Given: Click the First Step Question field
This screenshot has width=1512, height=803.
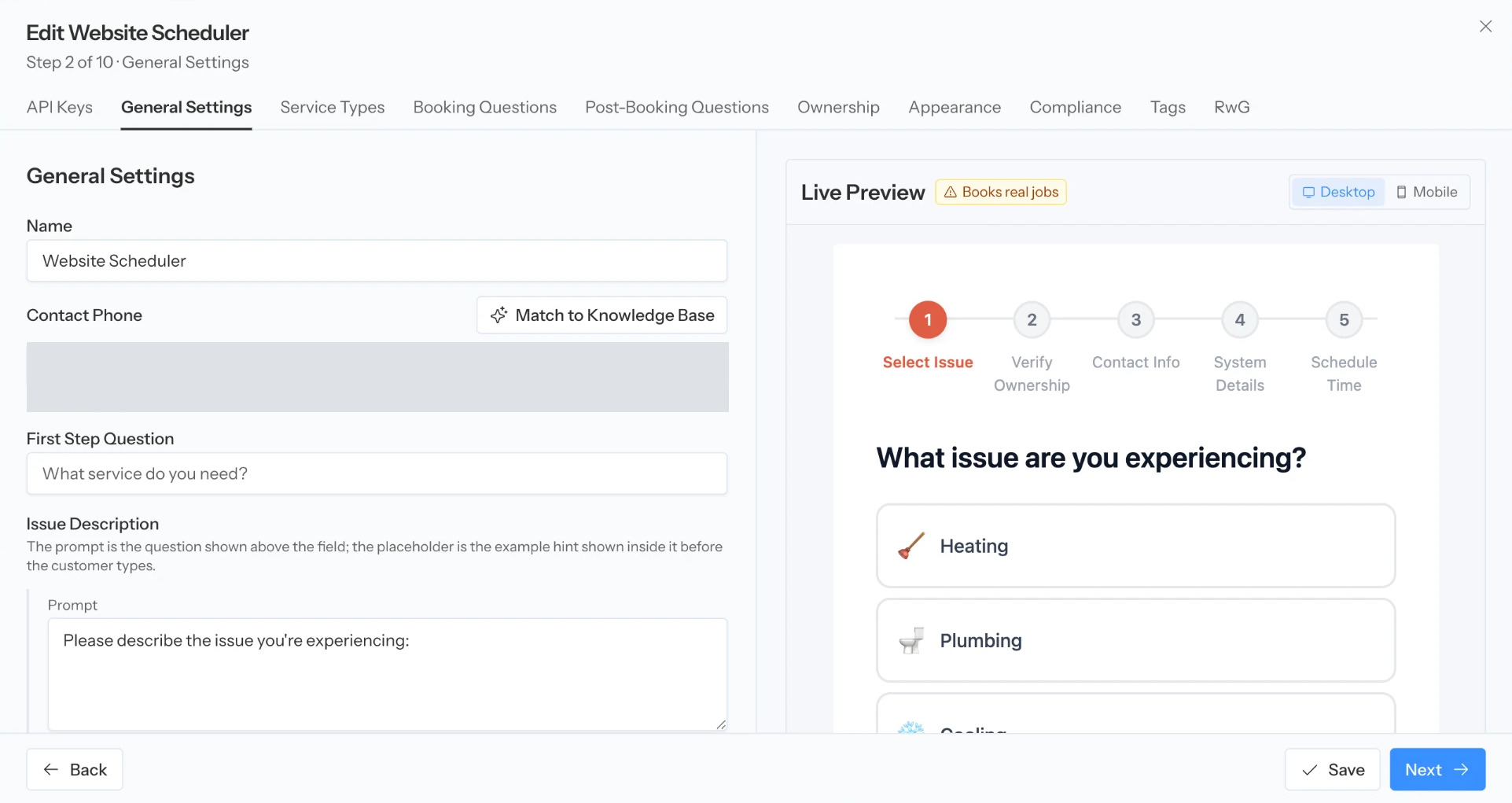Looking at the screenshot, I should 377,473.
